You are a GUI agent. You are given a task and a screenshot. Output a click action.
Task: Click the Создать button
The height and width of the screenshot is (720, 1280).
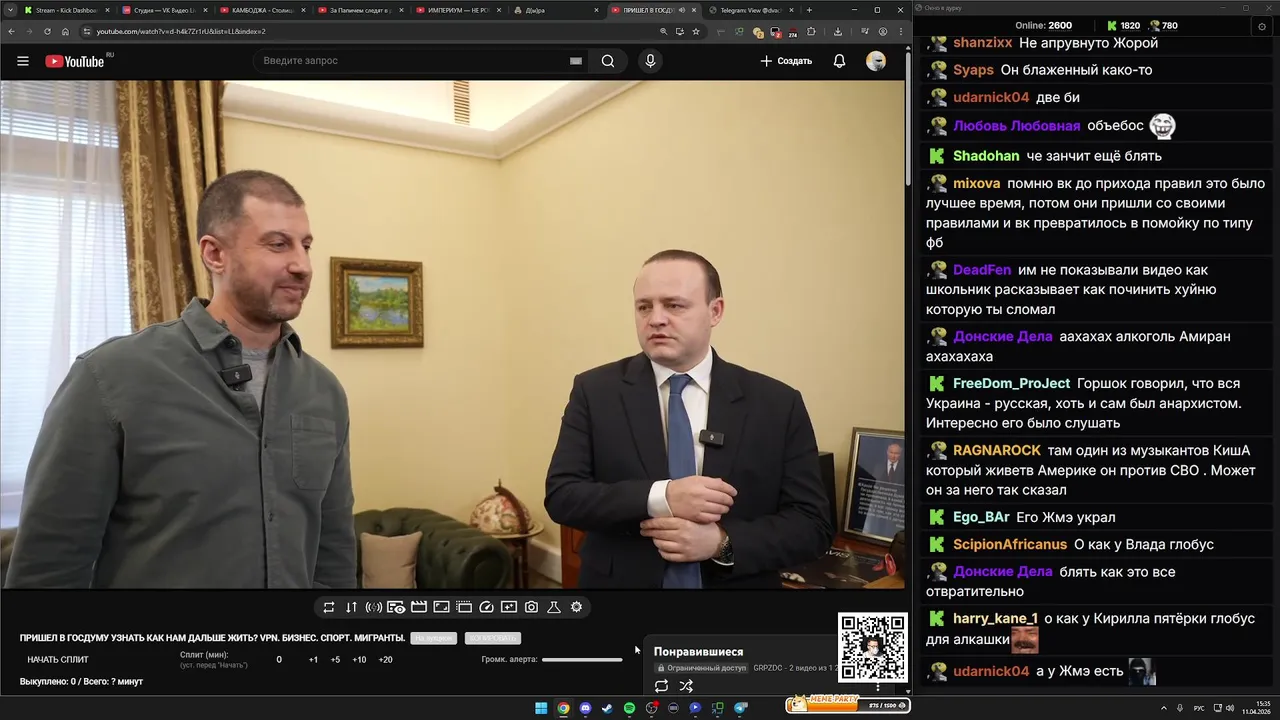coord(786,61)
